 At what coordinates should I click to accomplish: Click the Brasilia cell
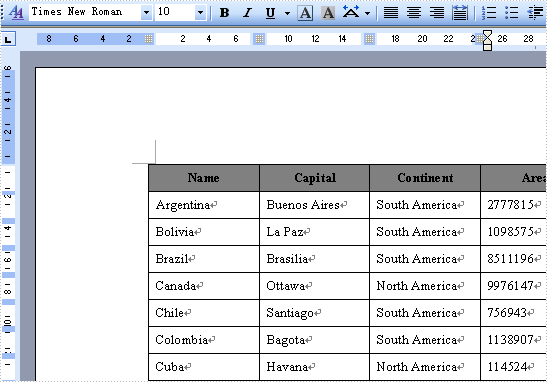click(314, 259)
